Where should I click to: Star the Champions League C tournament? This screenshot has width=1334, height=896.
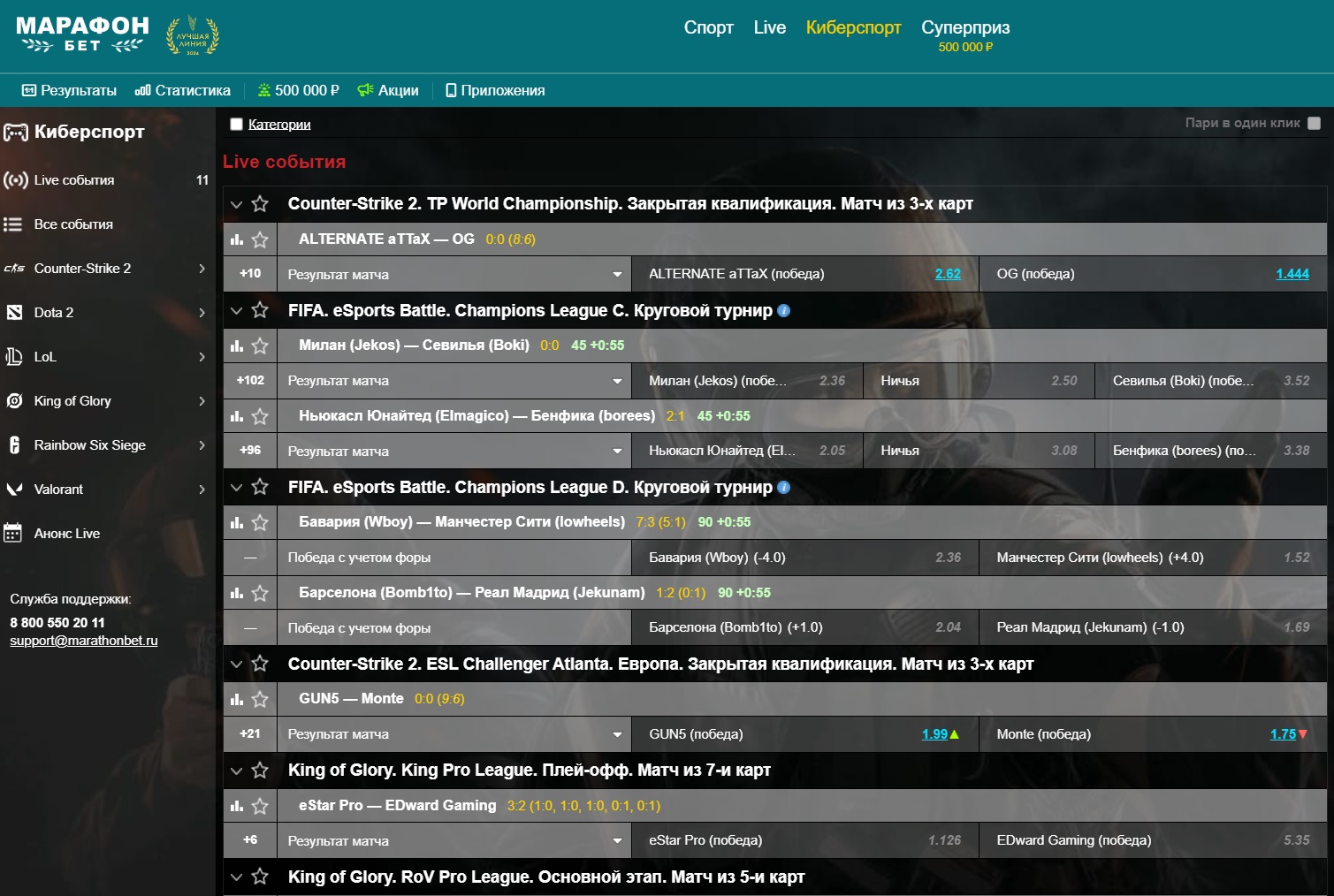tap(260, 310)
